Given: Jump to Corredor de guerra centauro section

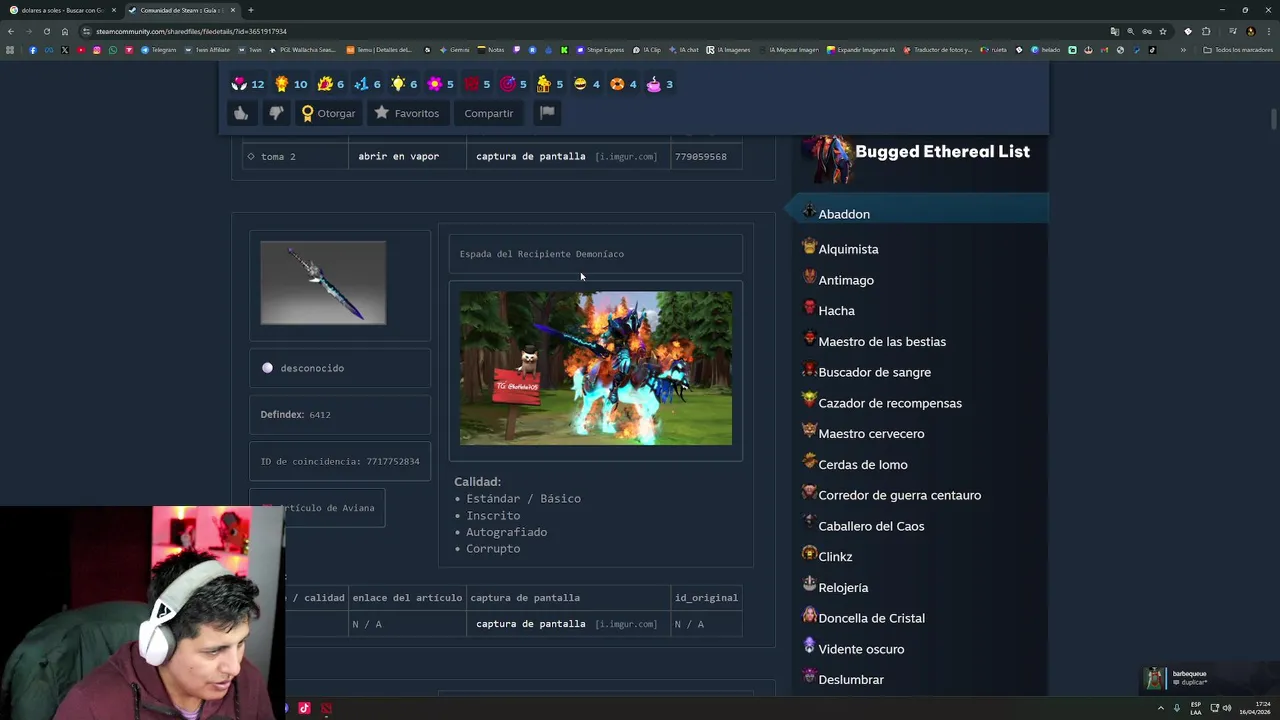Looking at the screenshot, I should pos(899,495).
